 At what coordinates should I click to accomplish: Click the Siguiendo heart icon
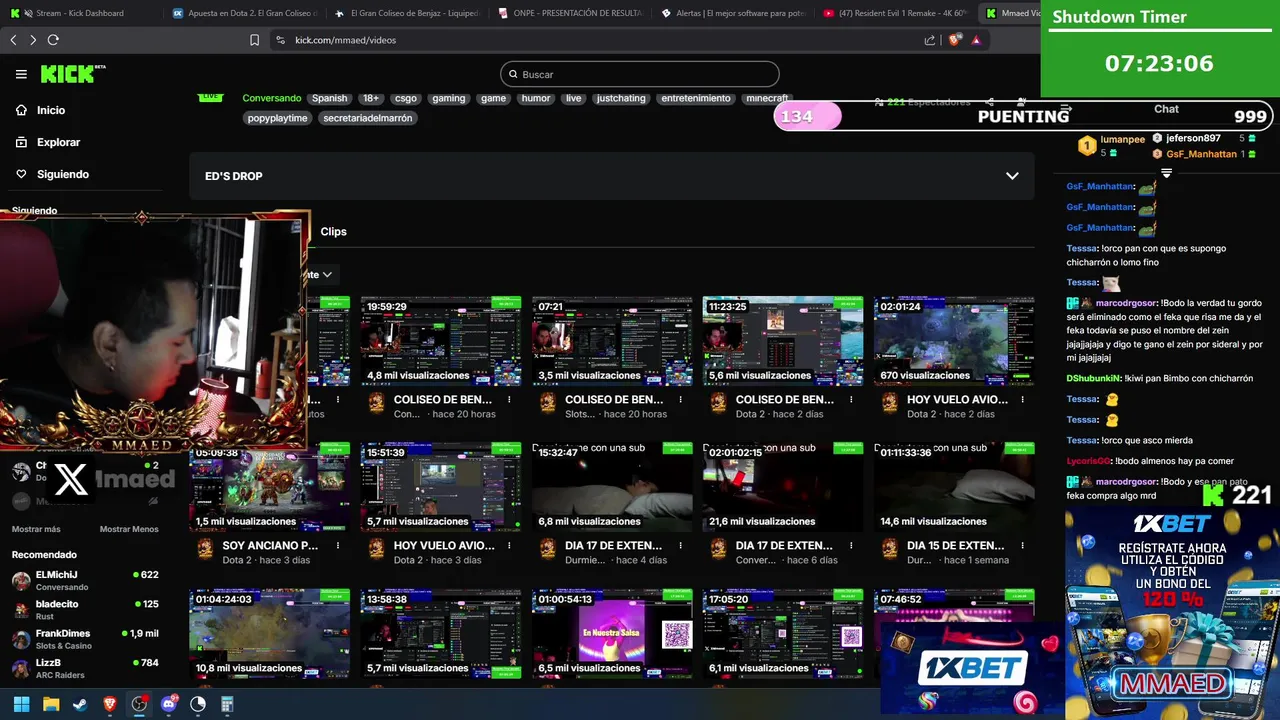point(21,174)
